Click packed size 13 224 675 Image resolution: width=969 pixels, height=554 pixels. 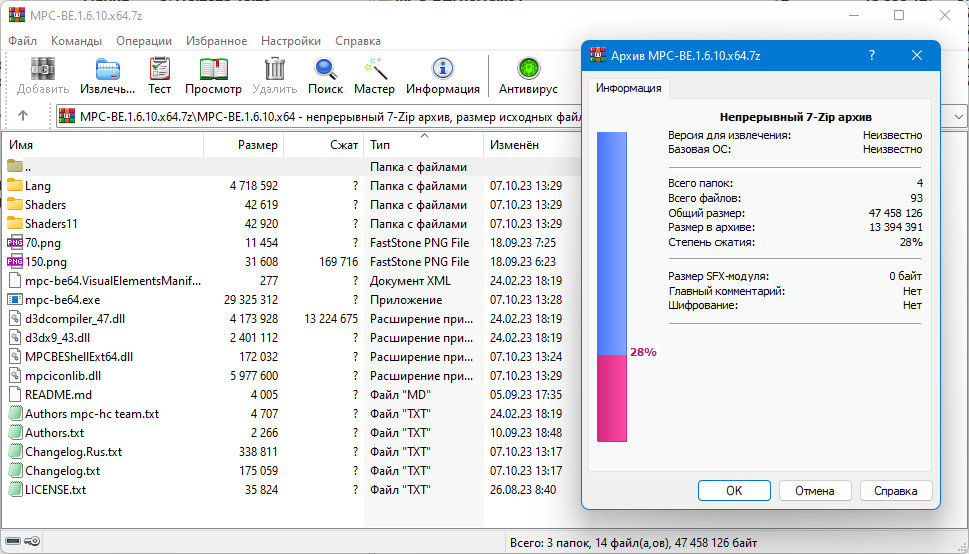tap(331, 319)
